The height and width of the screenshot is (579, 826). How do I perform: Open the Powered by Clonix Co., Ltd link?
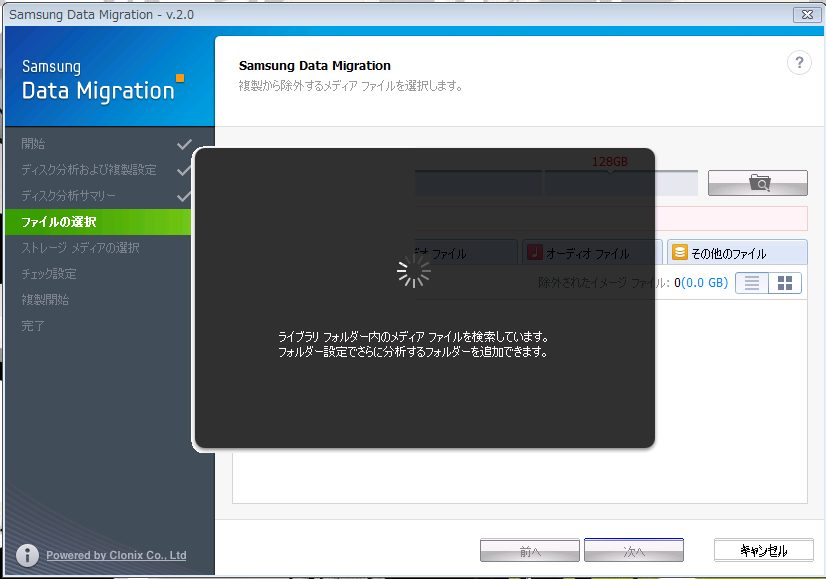[x=116, y=555]
